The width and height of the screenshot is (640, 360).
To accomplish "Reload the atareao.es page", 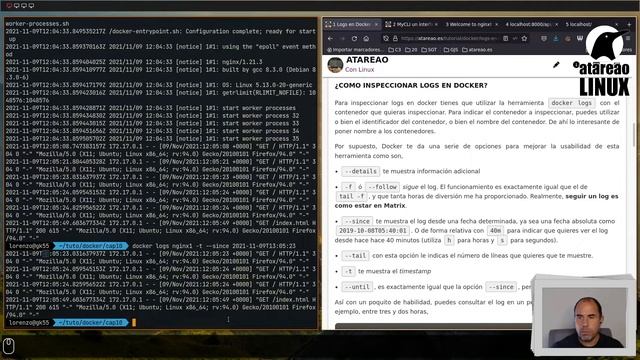I will pyautogui.click(x=354, y=38).
